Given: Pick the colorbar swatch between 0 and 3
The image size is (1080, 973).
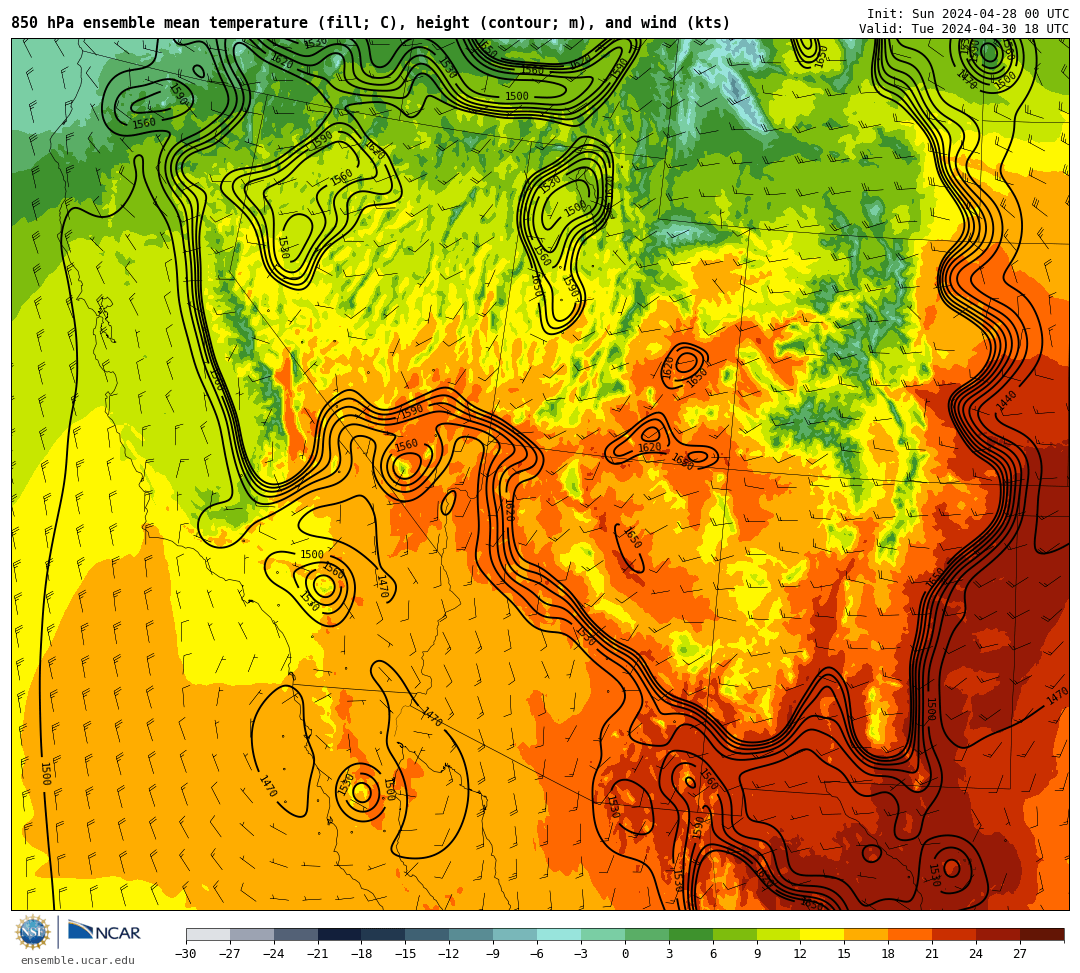Looking at the screenshot, I should tap(647, 934).
